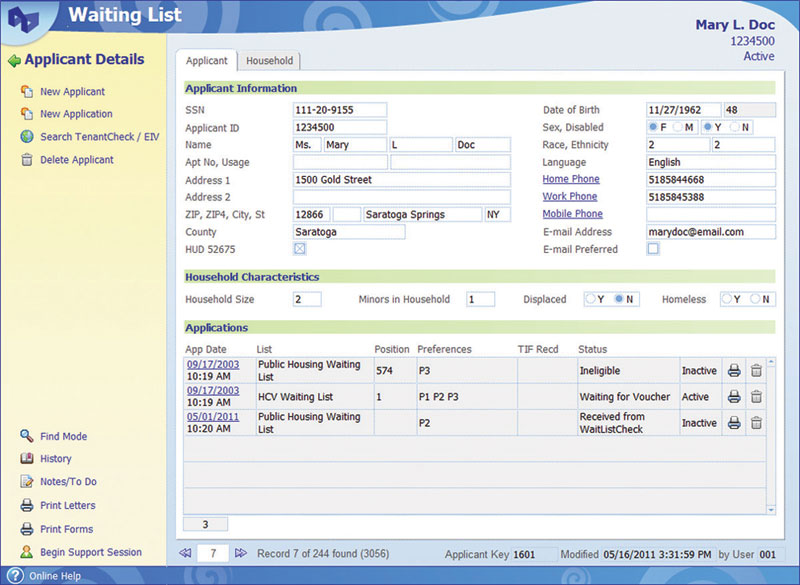Select Y for Displaced
The width and height of the screenshot is (800, 585).
click(592, 299)
